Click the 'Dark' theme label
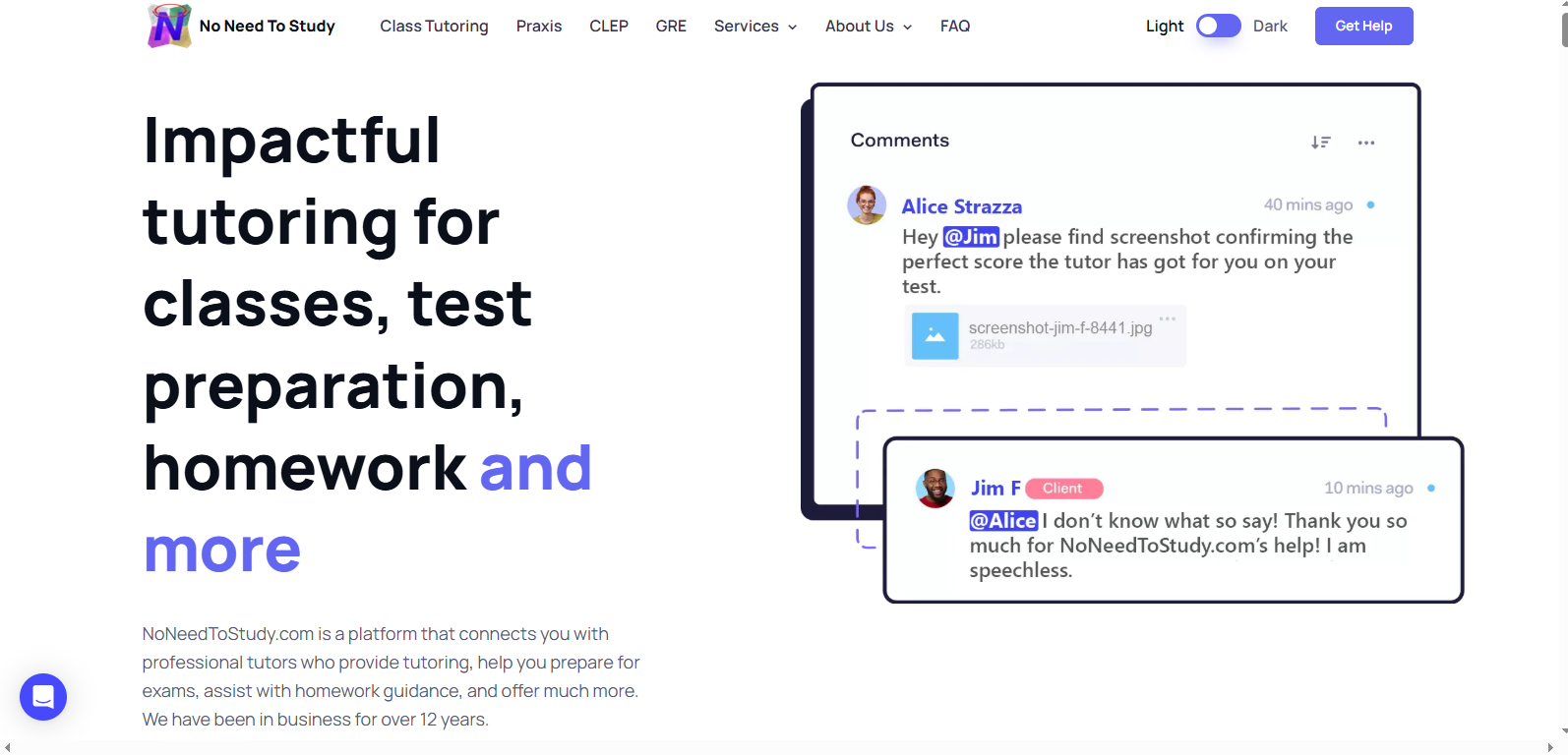The height and width of the screenshot is (755, 1568). point(1270,27)
